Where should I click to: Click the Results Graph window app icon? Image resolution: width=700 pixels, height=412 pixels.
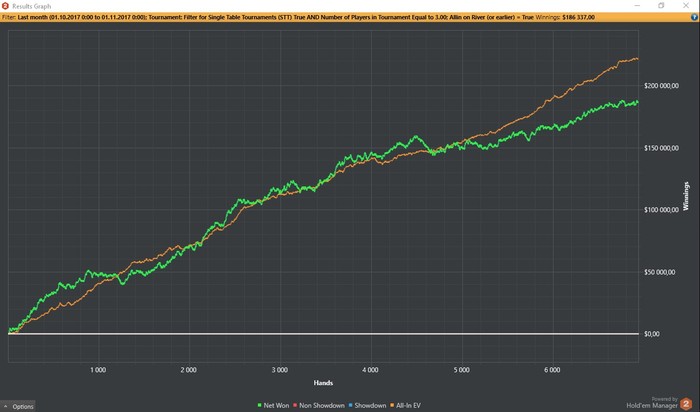pyautogui.click(x=5, y=6)
